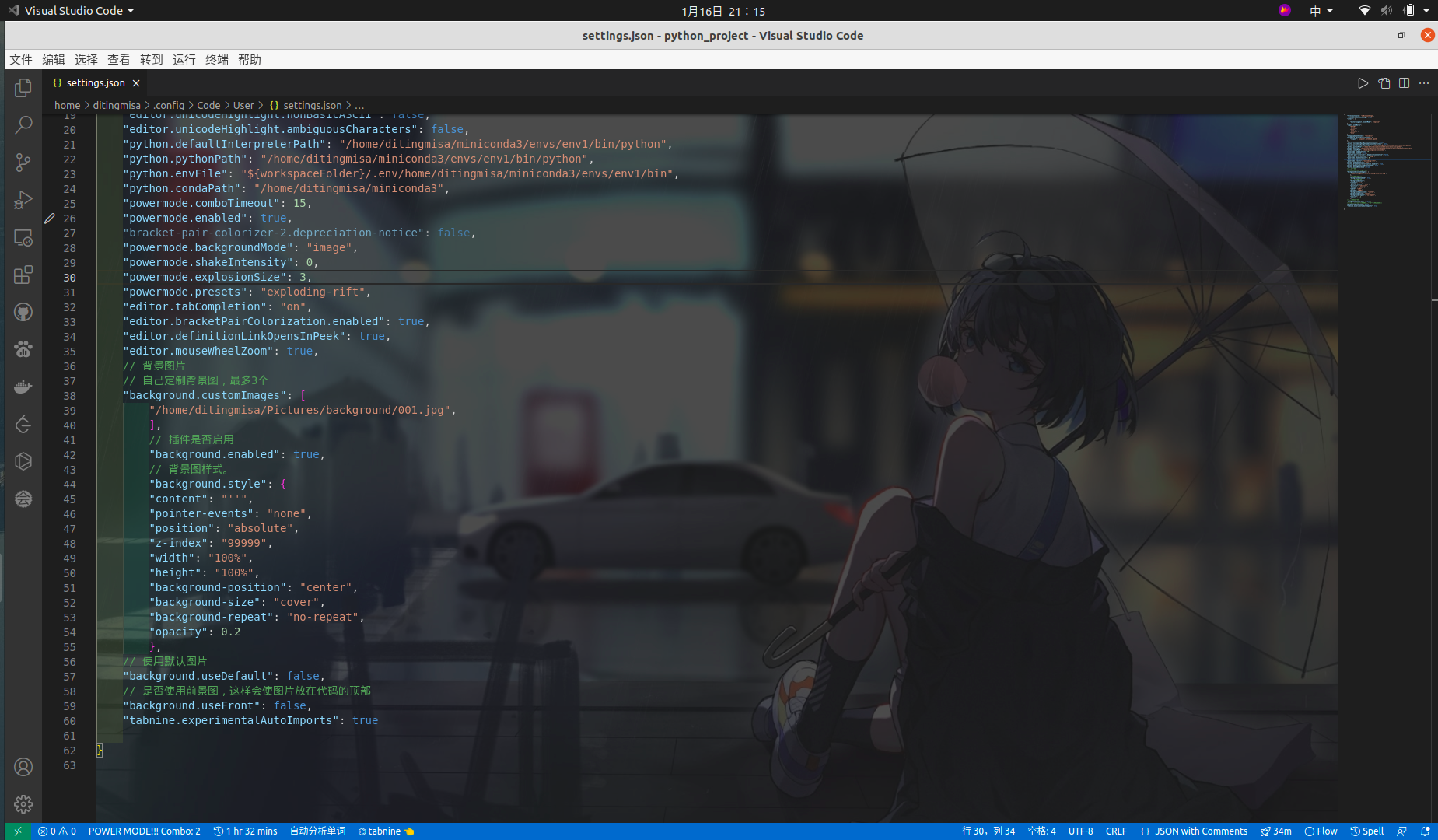1438x840 pixels.
Task: Click cursor position 行 30, 列 34
Action: click(988, 831)
